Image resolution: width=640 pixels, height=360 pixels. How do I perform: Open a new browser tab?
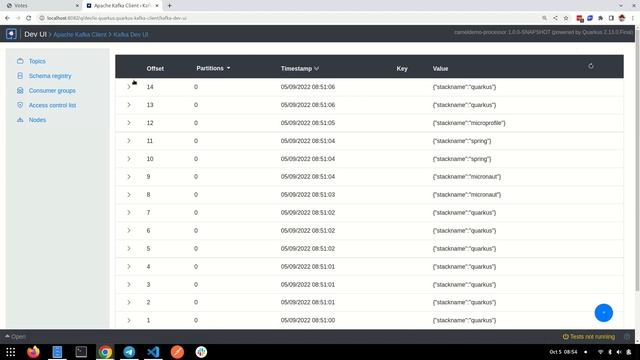(x=169, y=6)
